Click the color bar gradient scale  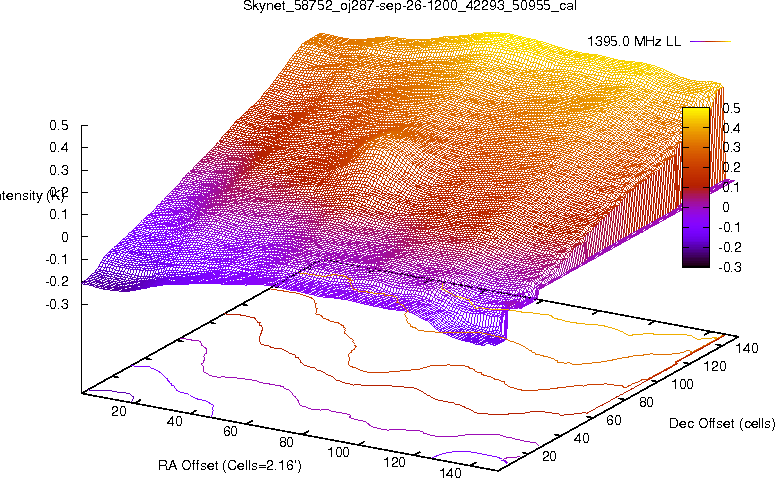(x=696, y=187)
